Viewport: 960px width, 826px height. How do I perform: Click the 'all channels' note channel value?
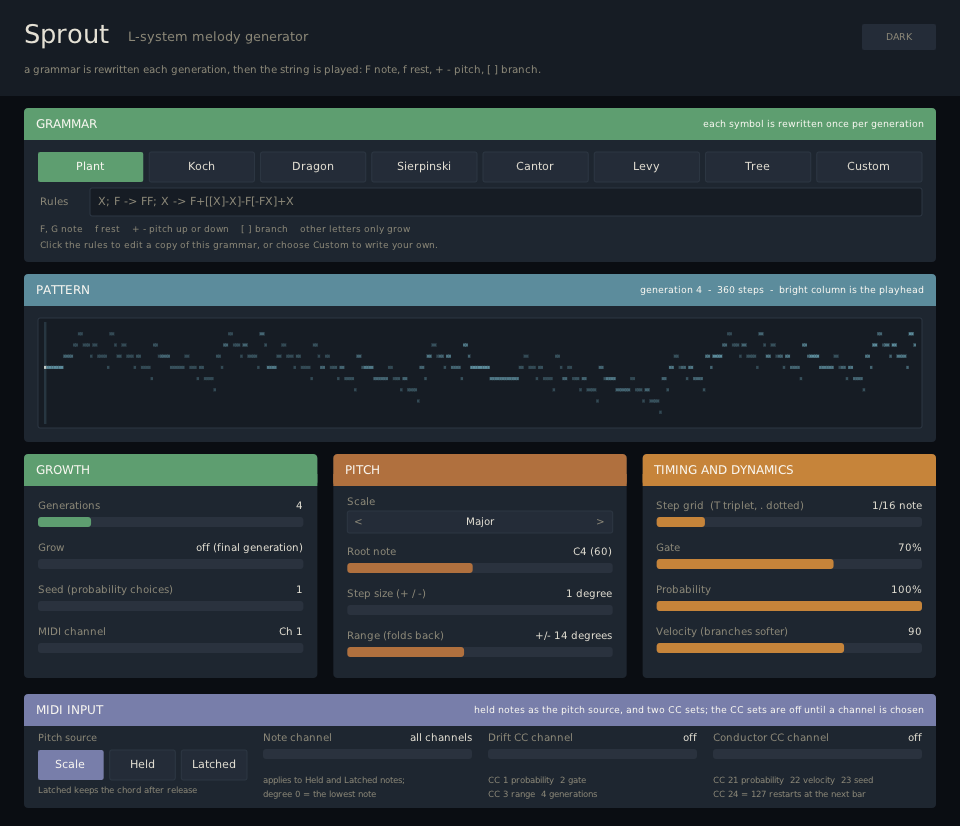[x=441, y=738]
